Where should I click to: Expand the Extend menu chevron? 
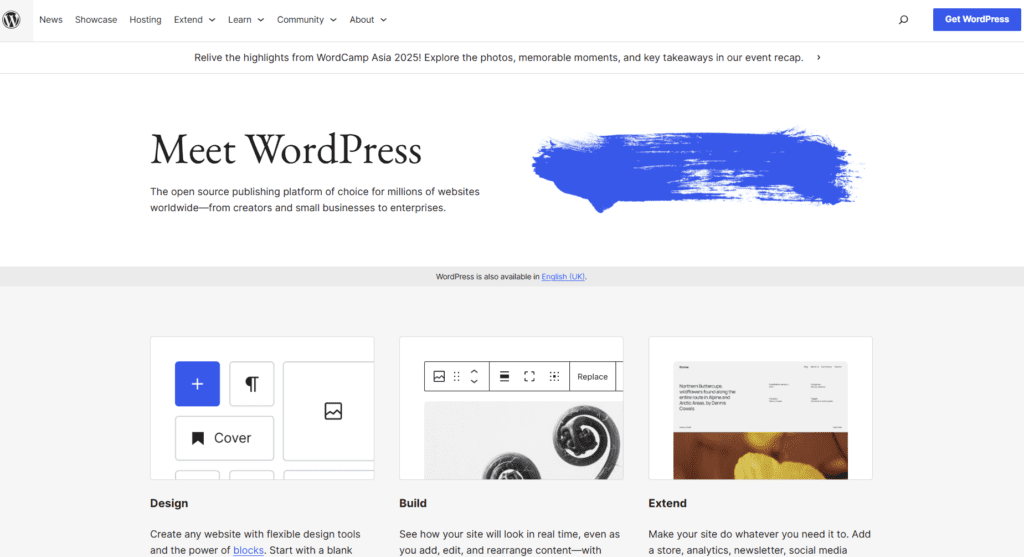click(x=212, y=20)
